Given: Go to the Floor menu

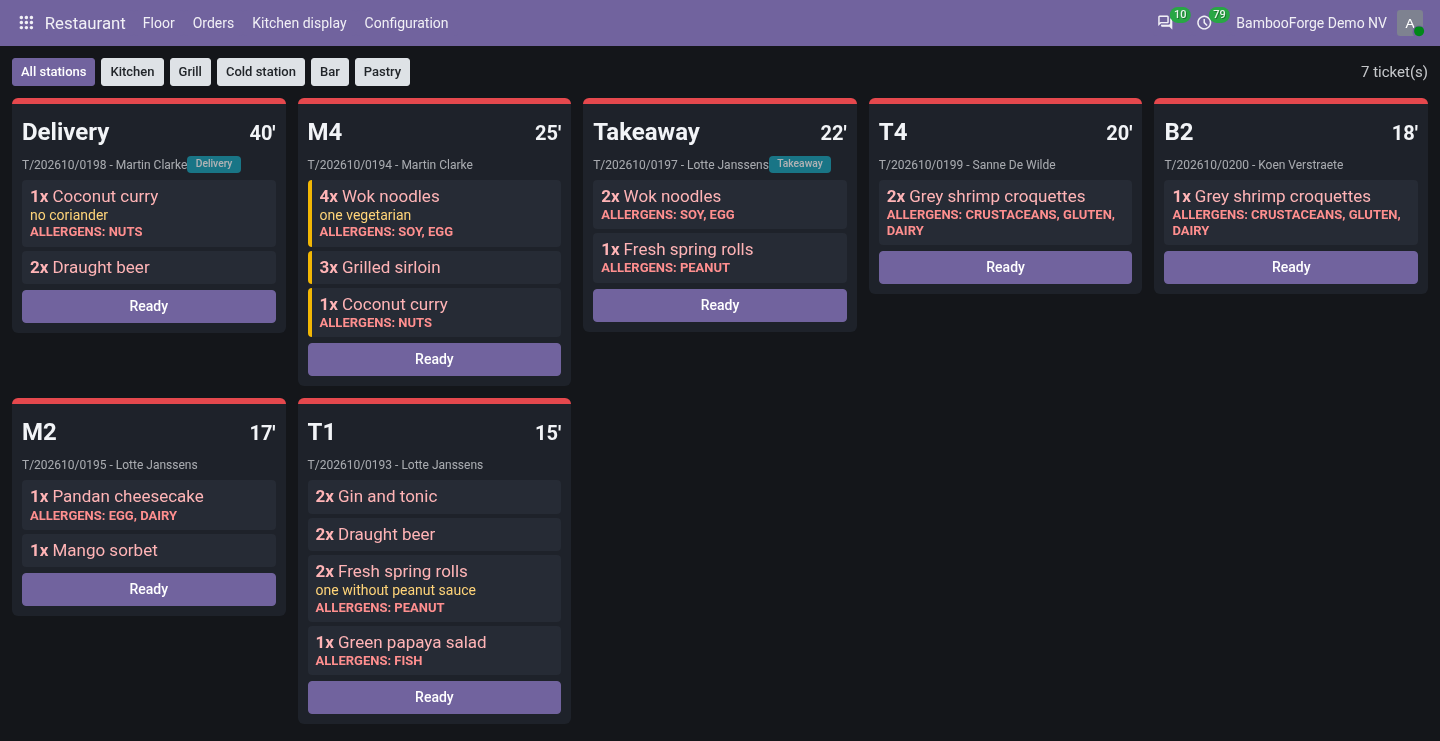Looking at the screenshot, I should tap(159, 23).
